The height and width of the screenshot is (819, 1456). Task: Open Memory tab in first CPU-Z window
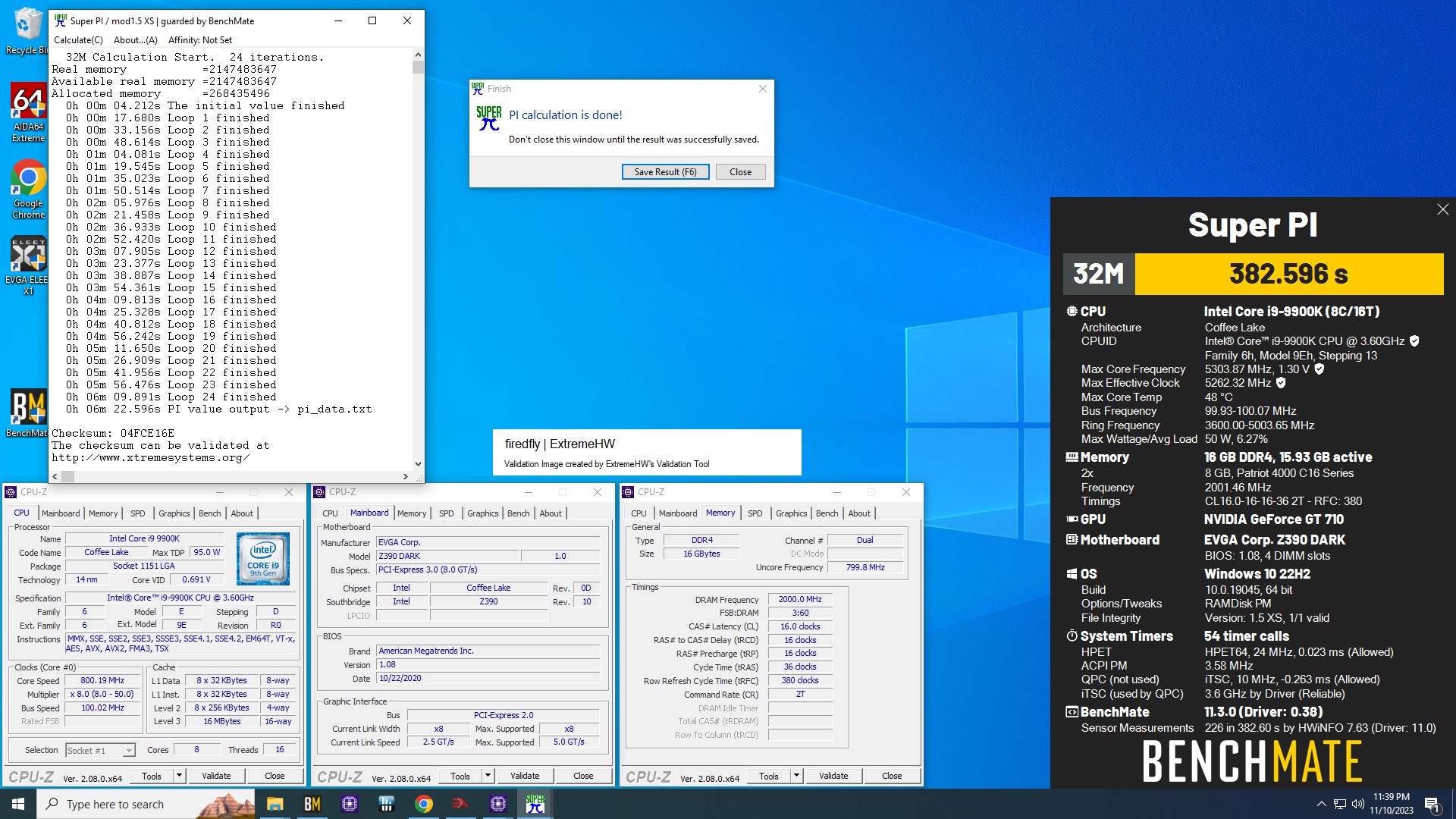pyautogui.click(x=103, y=513)
